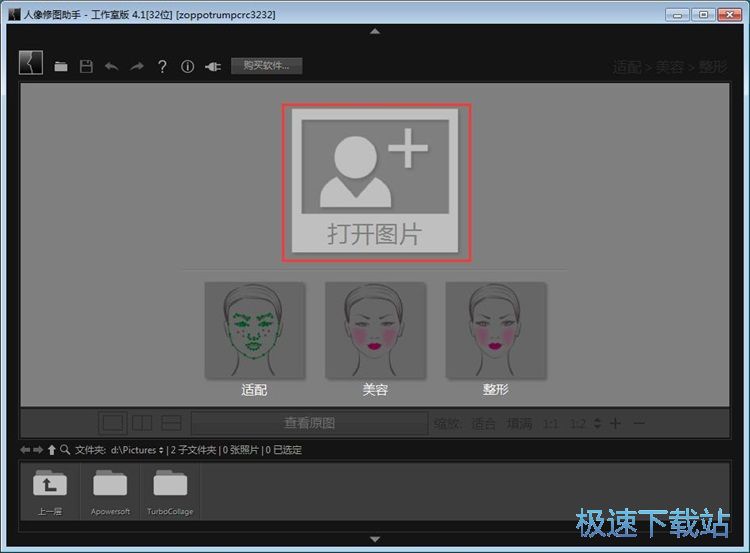Select the 适配 face fitting thumbnail
The image size is (750, 553).
pyautogui.click(x=254, y=331)
